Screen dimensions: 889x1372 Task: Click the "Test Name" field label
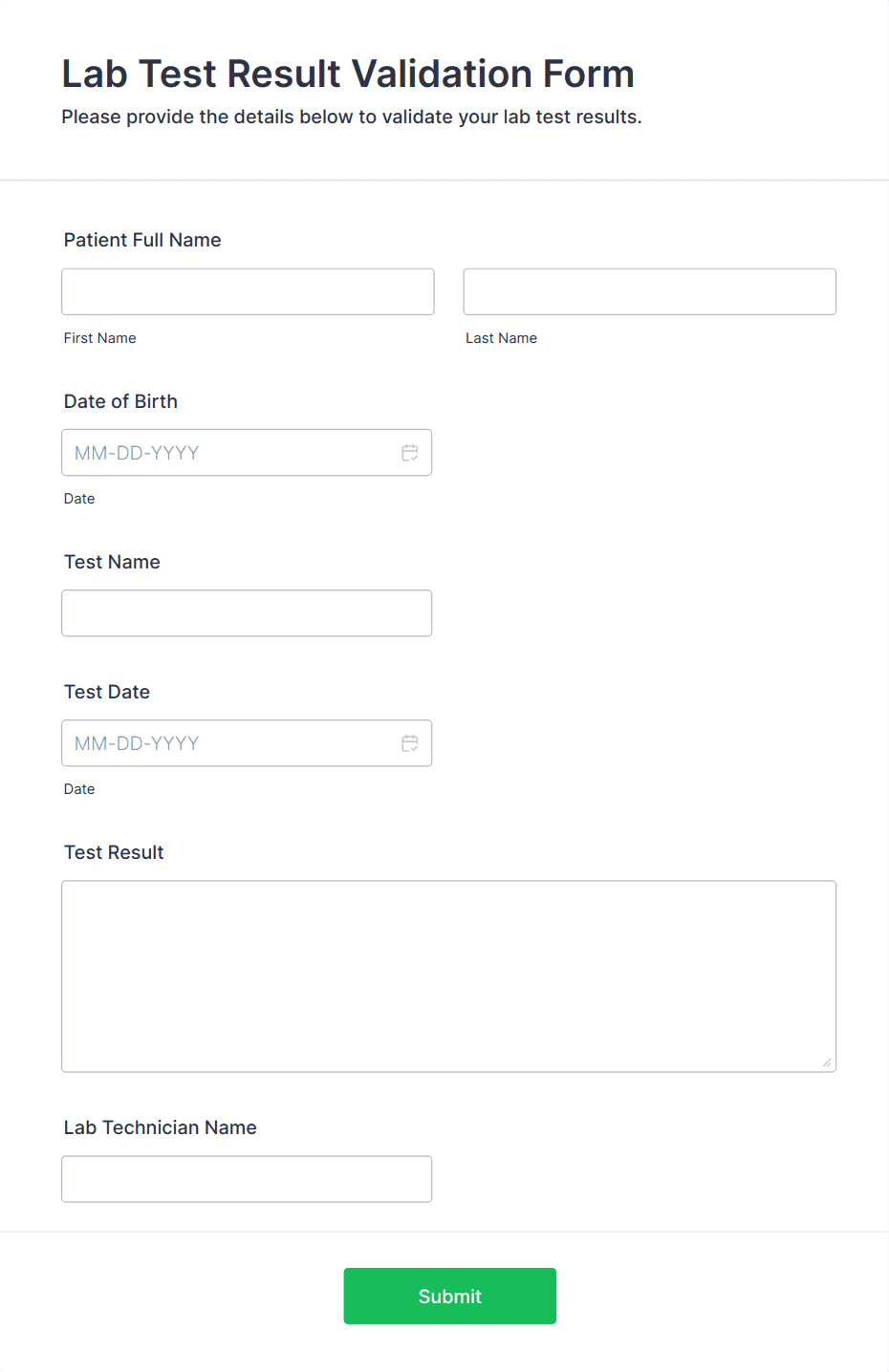112,562
